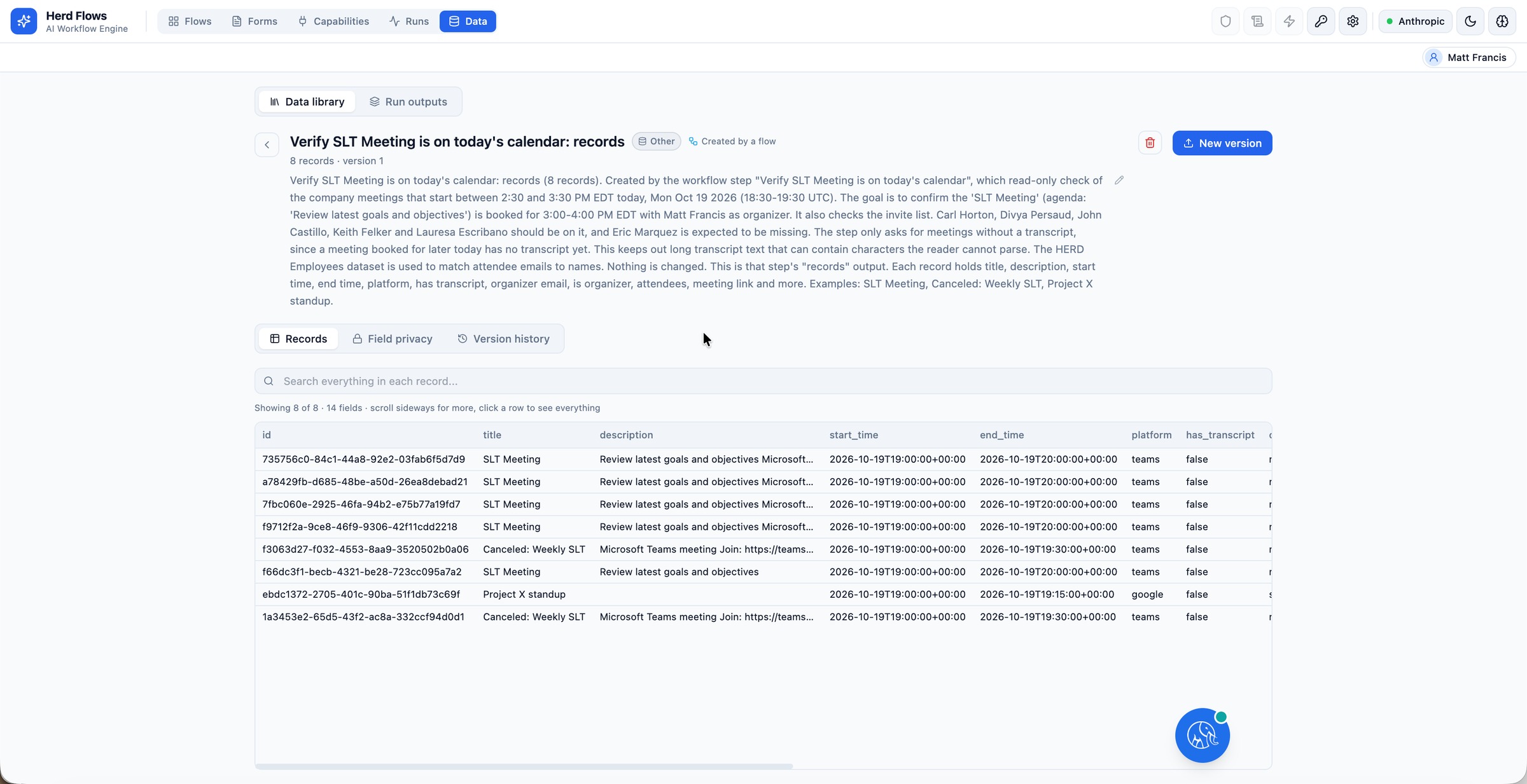Select the Records tab
The width and height of the screenshot is (1527, 784).
pyautogui.click(x=298, y=339)
